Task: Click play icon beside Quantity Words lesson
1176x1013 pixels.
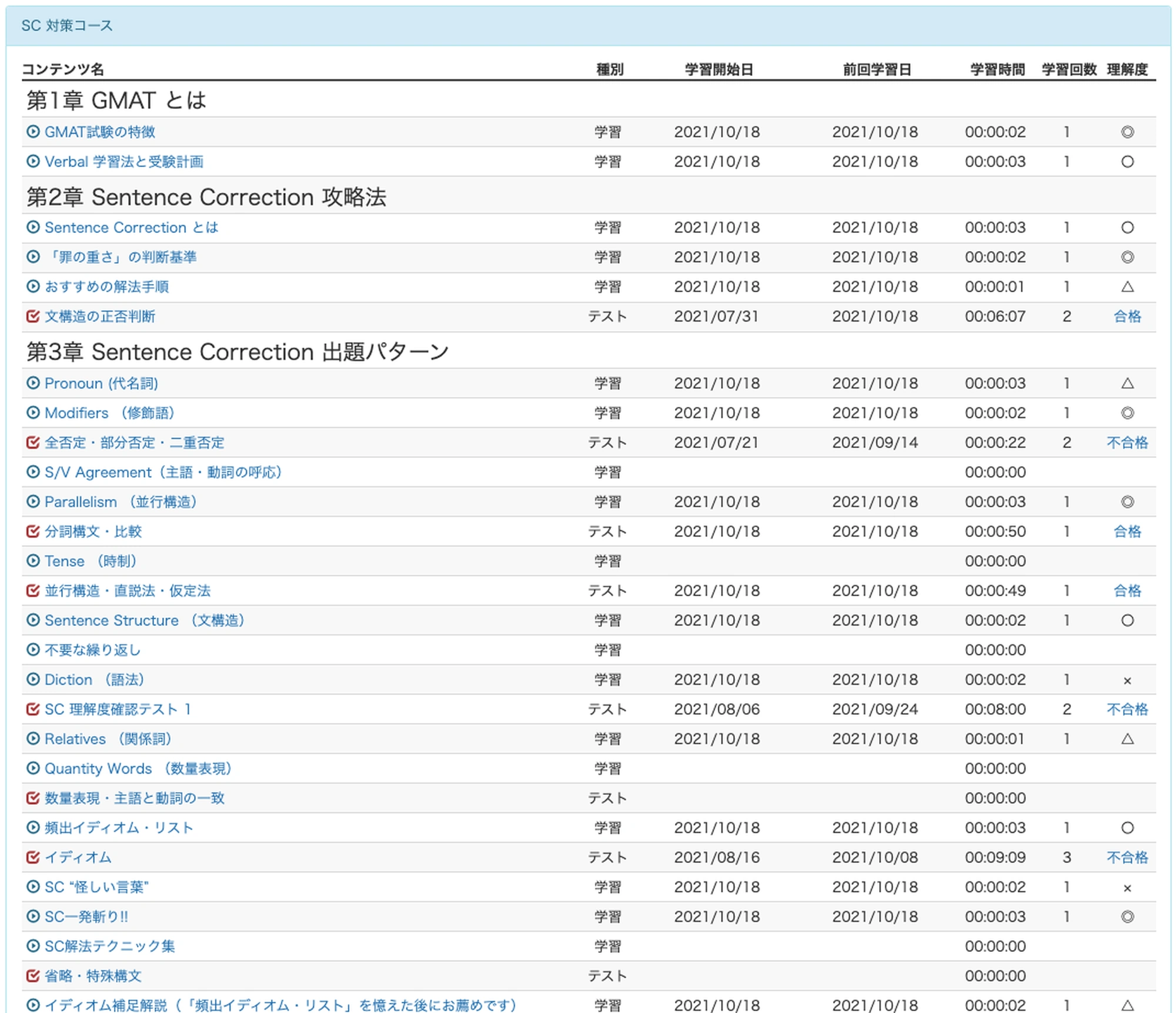Action: tap(34, 768)
